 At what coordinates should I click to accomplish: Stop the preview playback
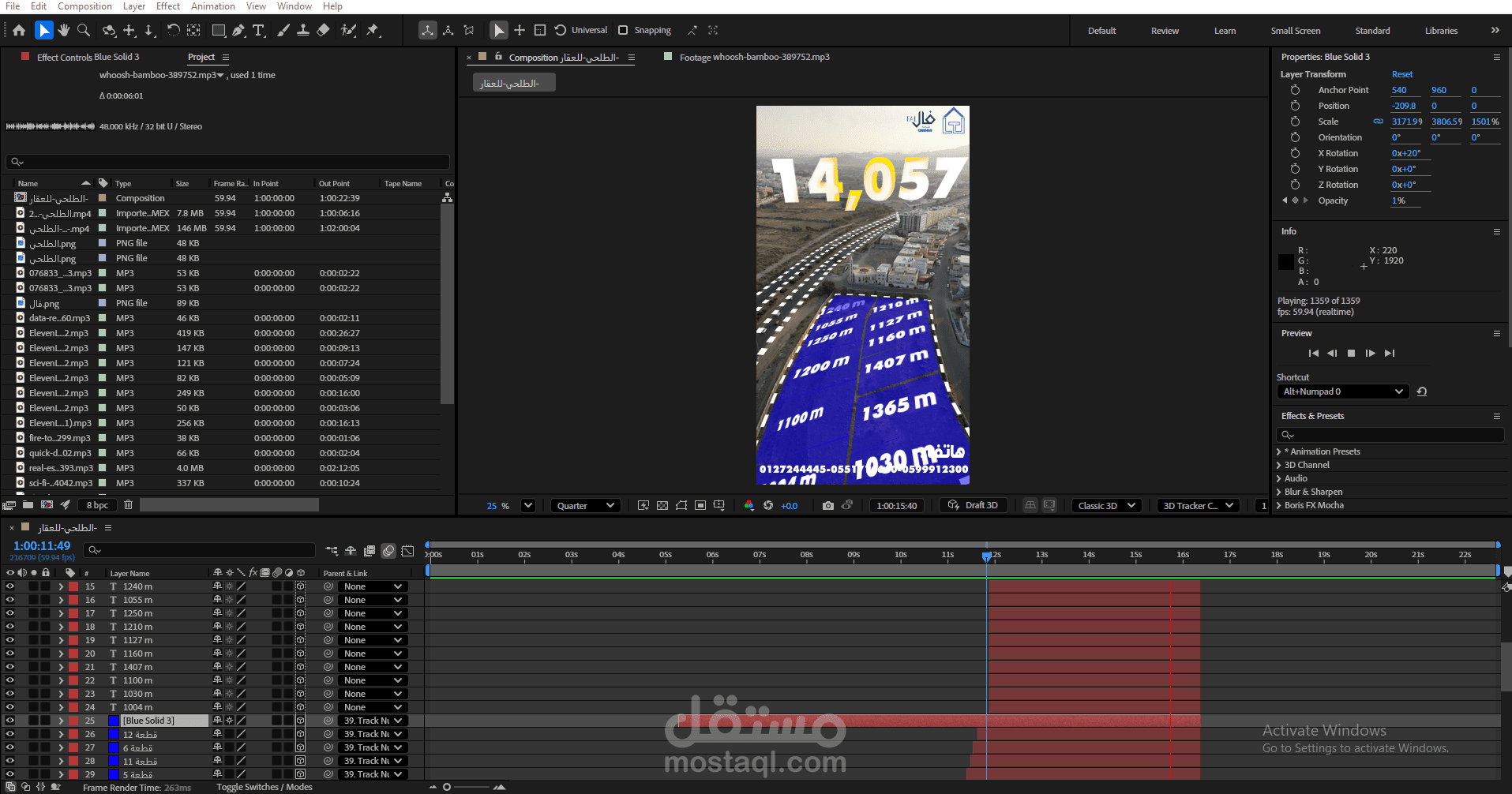coord(1351,354)
